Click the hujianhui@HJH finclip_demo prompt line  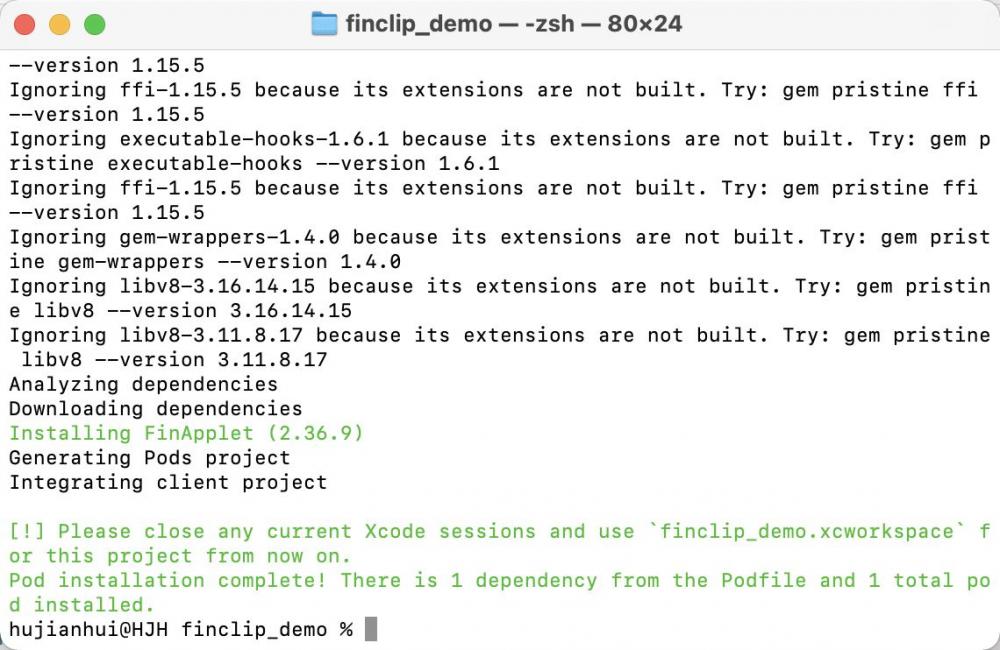[x=180, y=630]
